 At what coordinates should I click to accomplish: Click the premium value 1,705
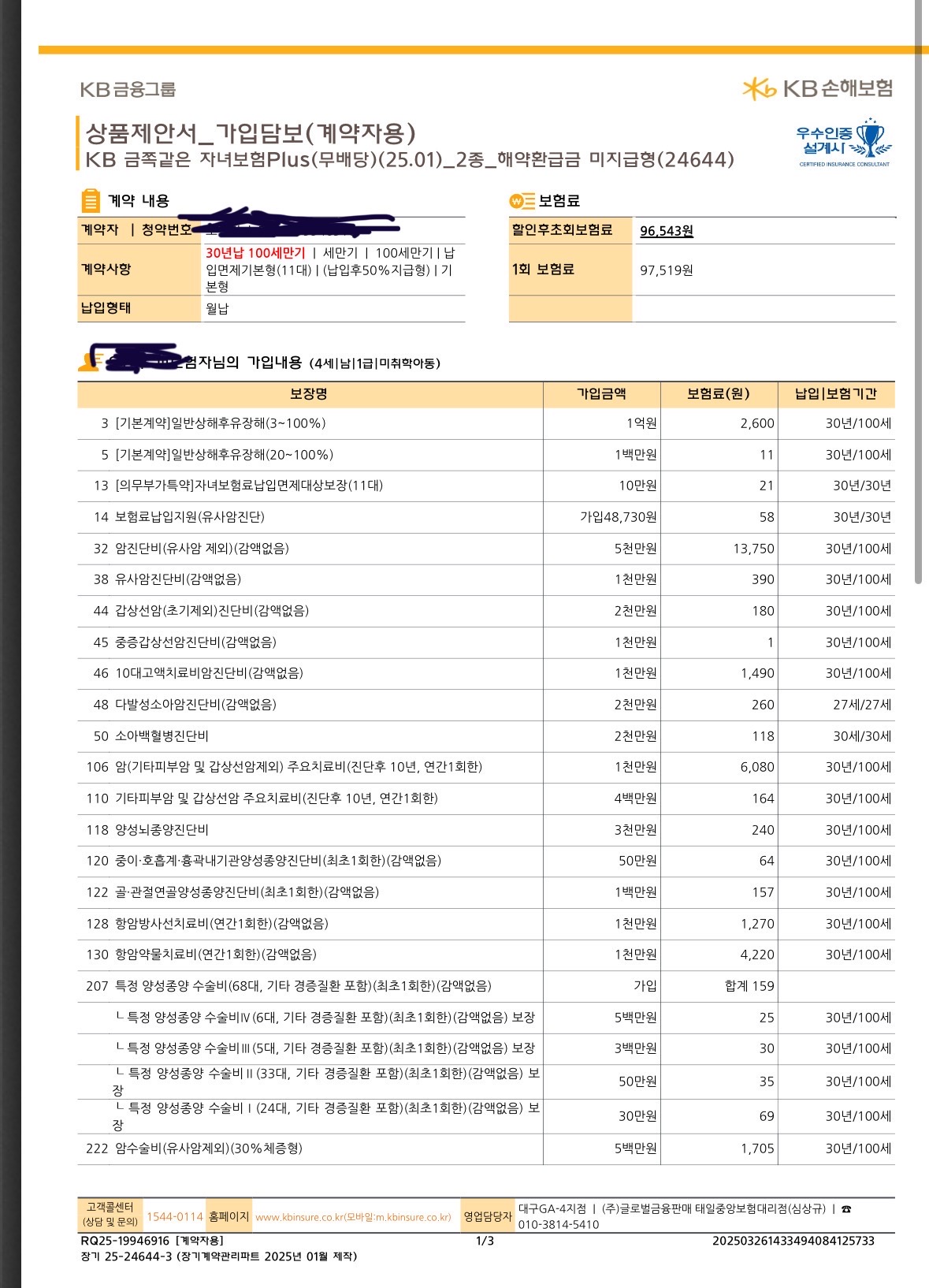point(757,1148)
